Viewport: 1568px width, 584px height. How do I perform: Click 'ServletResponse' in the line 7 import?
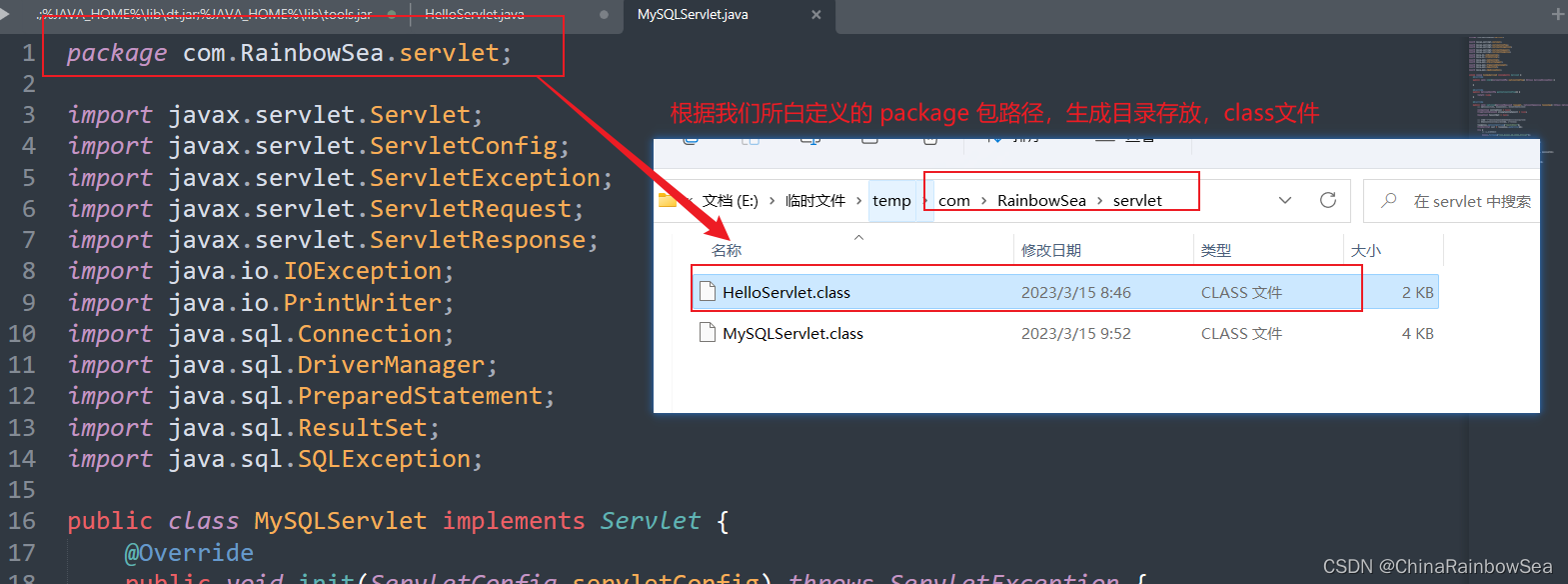(478, 240)
